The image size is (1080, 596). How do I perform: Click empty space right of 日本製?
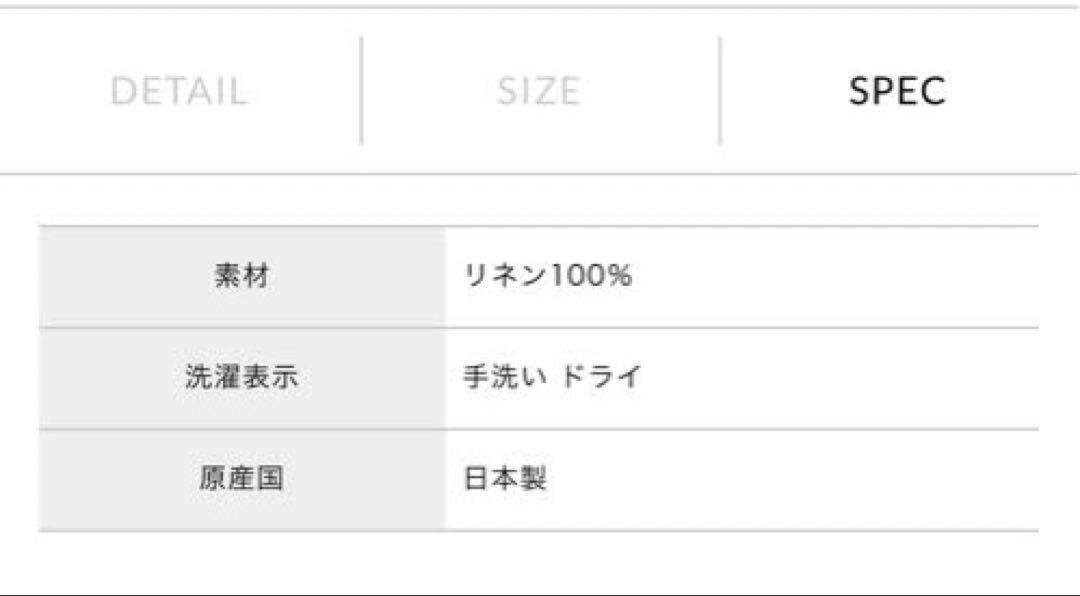click(x=792, y=479)
